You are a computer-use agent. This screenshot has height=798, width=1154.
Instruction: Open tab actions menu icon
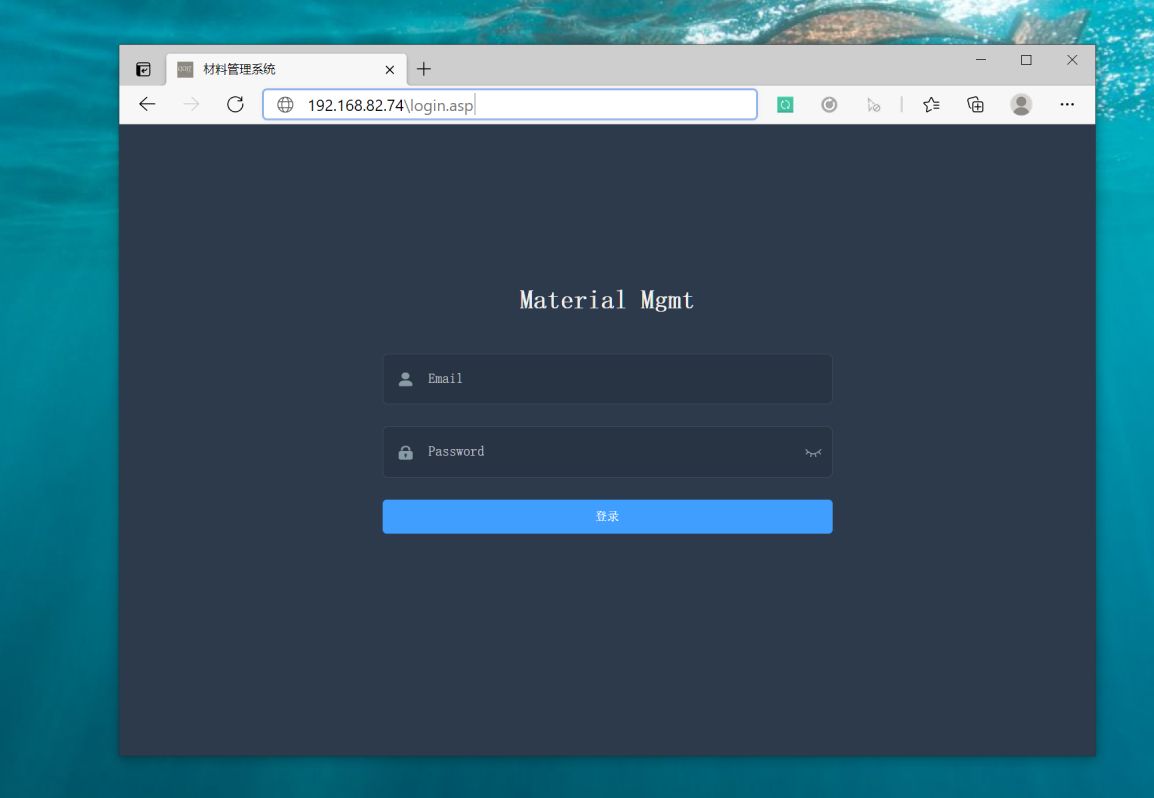[x=144, y=69]
